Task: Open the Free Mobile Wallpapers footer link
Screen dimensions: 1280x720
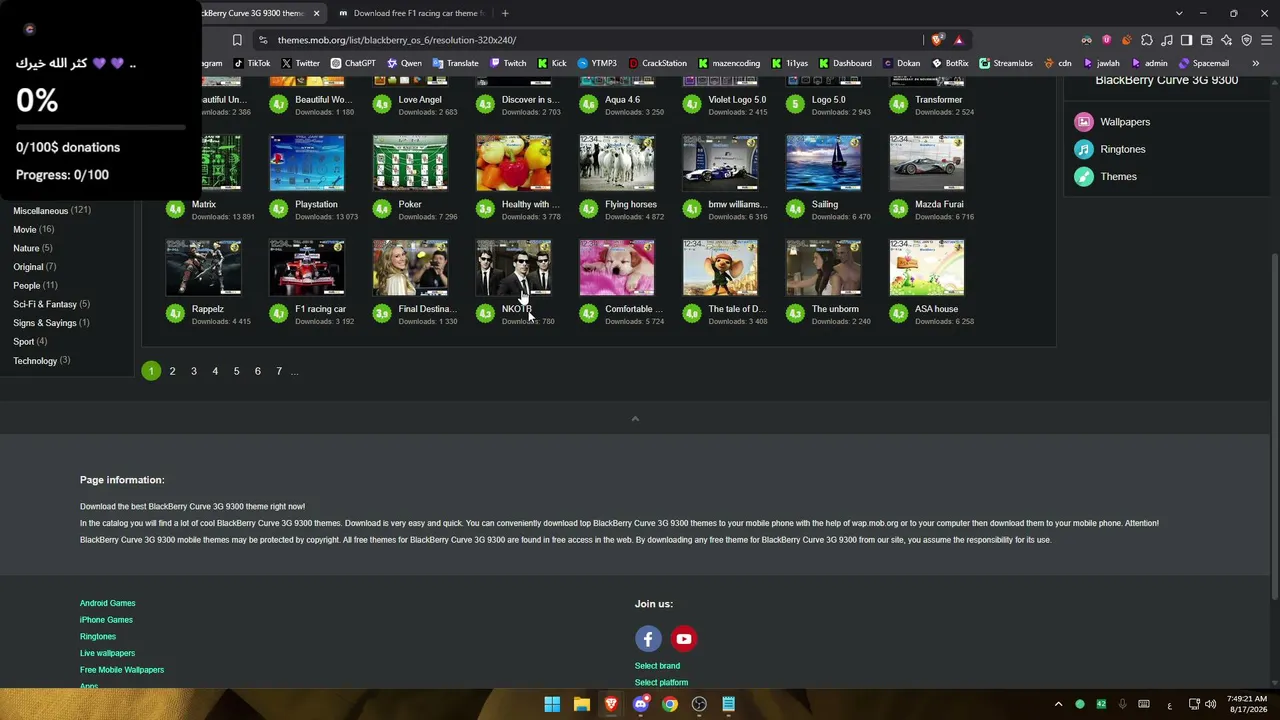Action: [x=122, y=670]
